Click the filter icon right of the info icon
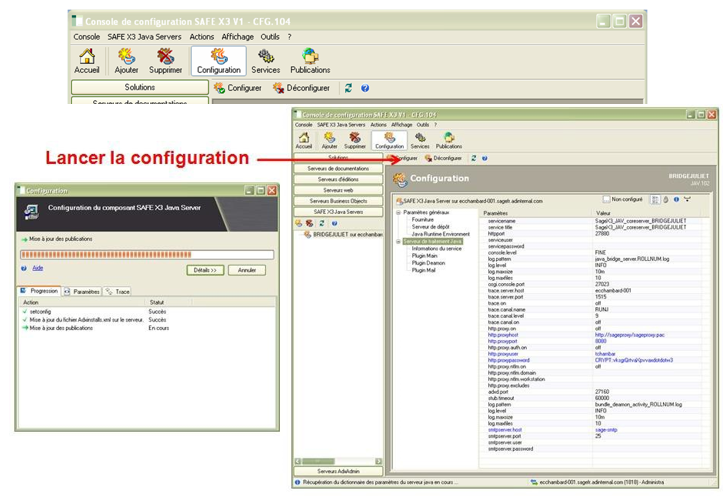 pyautogui.click(x=688, y=200)
